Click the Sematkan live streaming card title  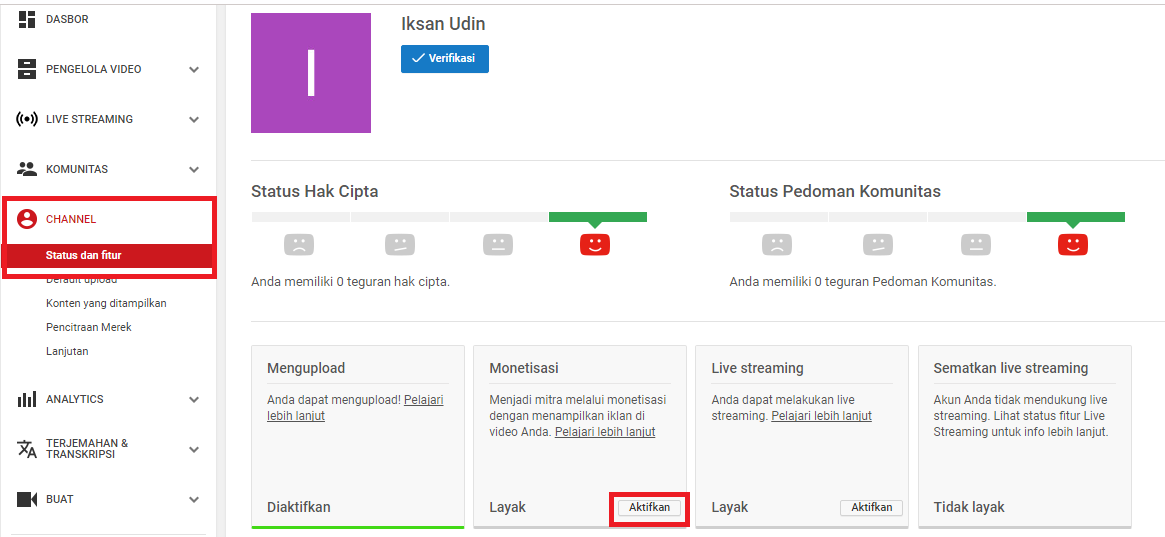point(1010,368)
